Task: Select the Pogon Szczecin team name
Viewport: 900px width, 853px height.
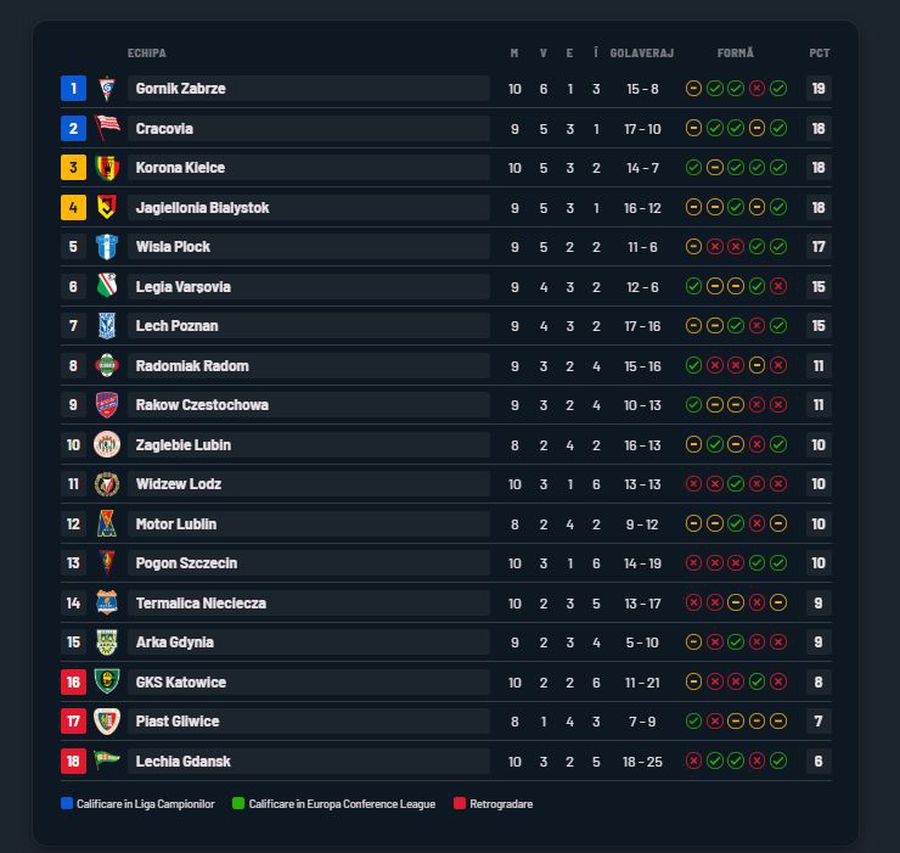Action: pos(186,563)
